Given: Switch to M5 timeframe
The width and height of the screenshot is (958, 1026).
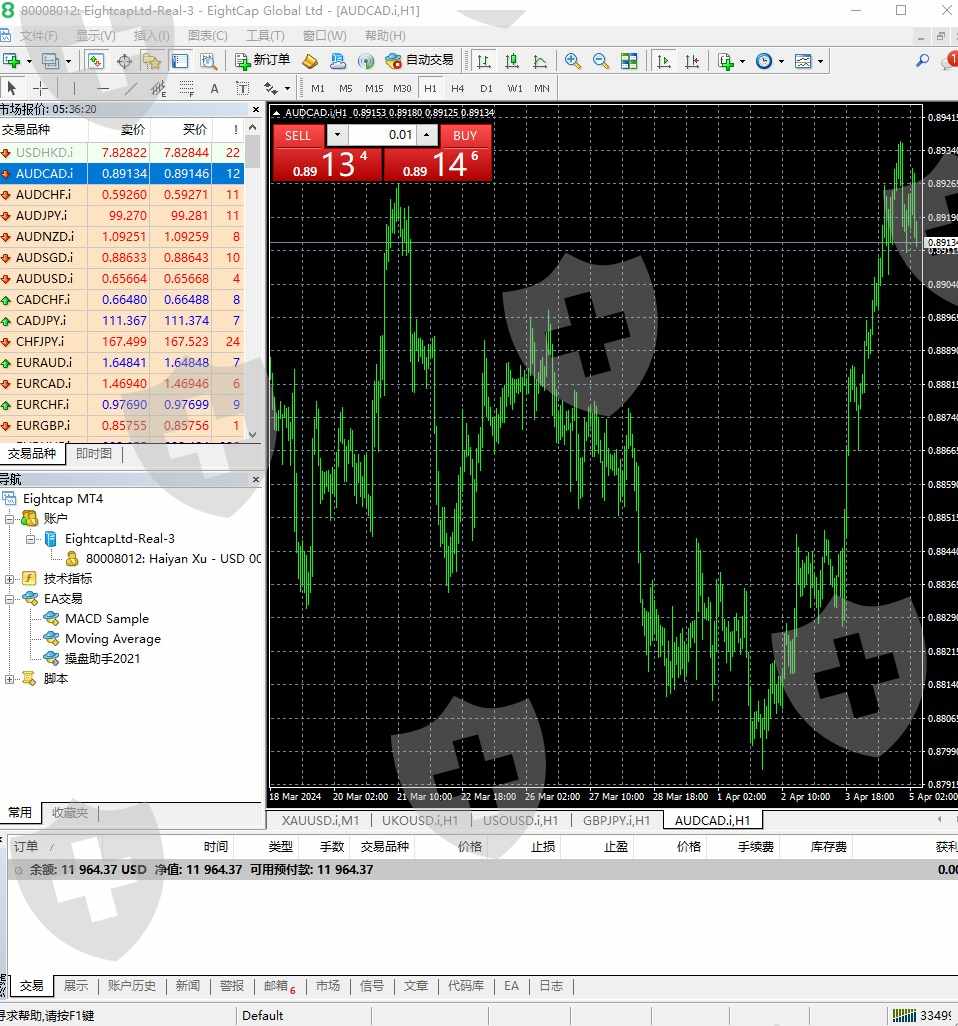Looking at the screenshot, I should [x=346, y=88].
